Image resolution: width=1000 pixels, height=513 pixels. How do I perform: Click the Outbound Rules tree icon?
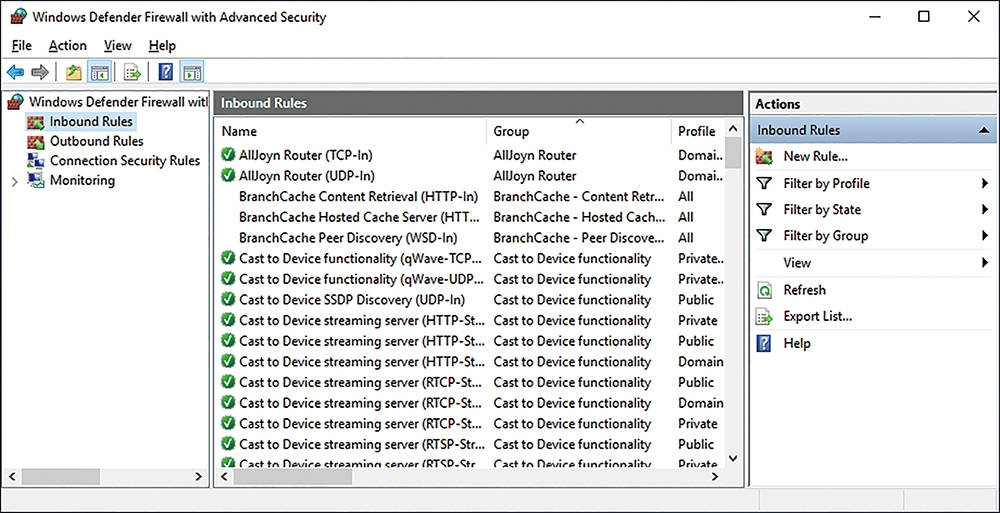click(36, 141)
